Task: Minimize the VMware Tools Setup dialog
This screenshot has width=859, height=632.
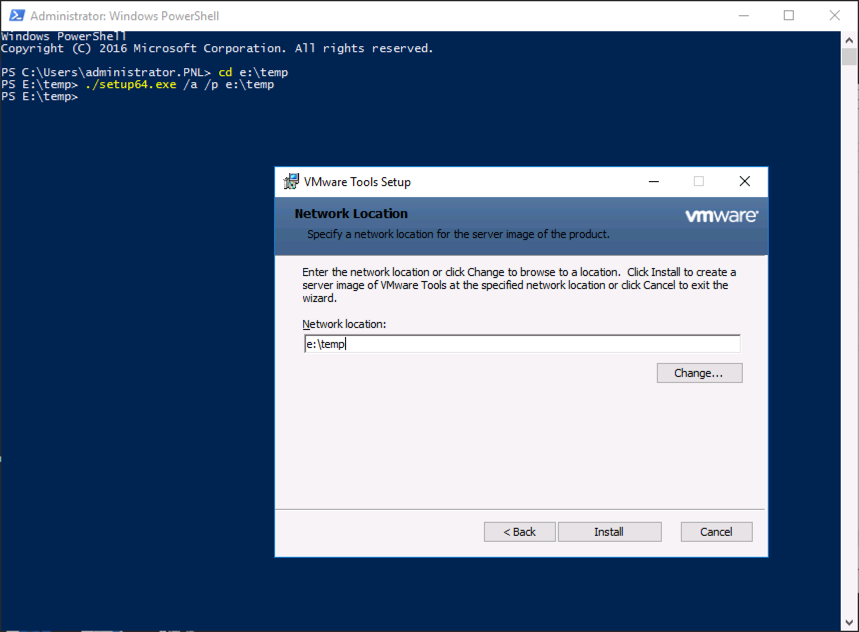Action: 654,181
